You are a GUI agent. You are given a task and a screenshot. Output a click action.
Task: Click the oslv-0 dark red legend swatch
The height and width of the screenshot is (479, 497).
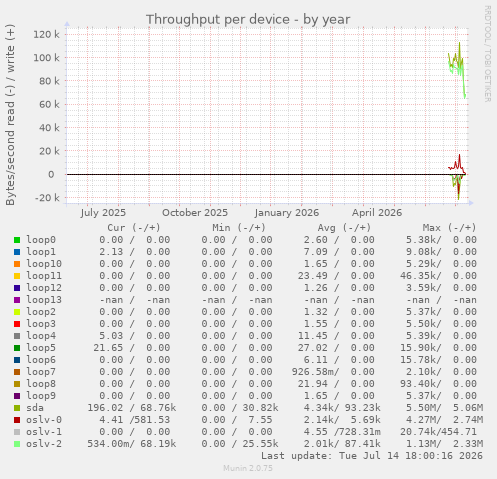[x=17, y=420]
